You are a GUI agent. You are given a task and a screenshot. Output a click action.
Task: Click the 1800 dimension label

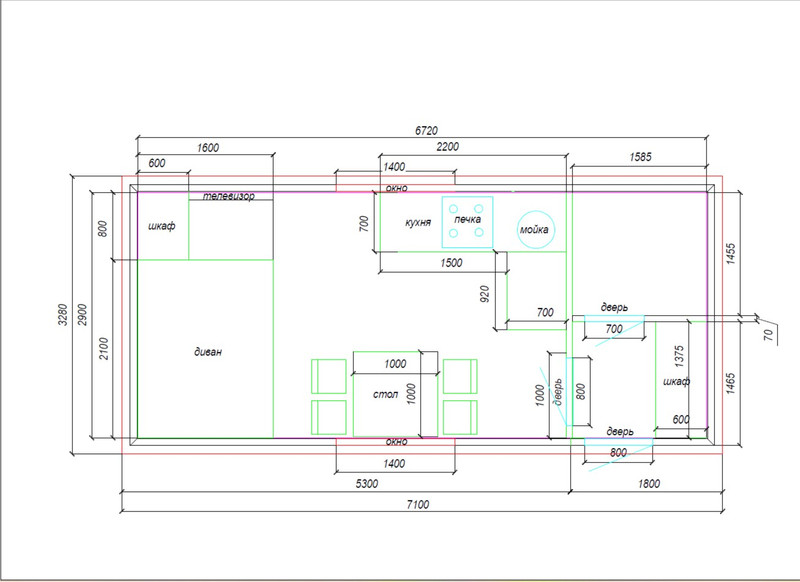[x=649, y=484]
